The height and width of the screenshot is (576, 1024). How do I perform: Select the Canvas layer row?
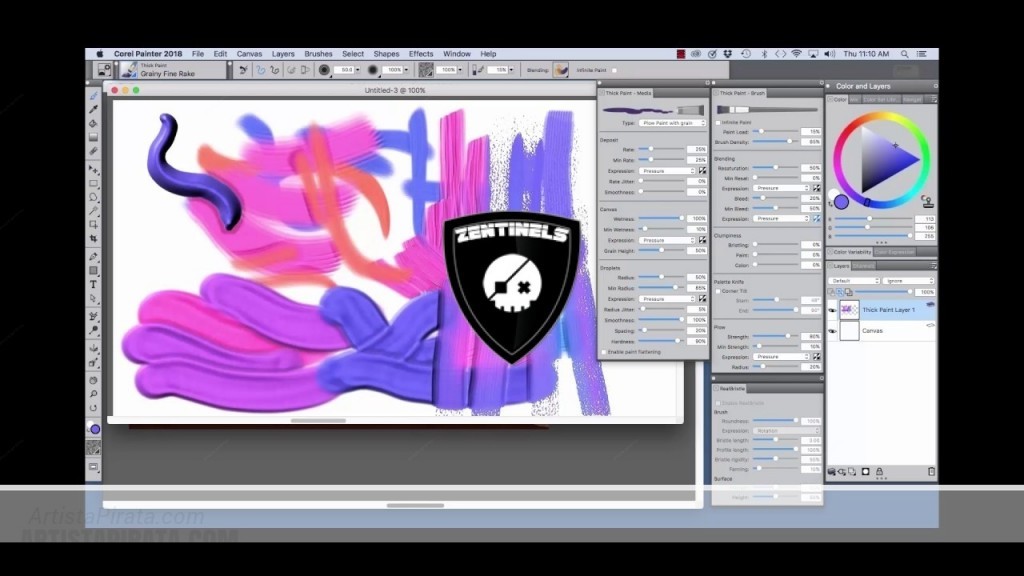click(882, 331)
